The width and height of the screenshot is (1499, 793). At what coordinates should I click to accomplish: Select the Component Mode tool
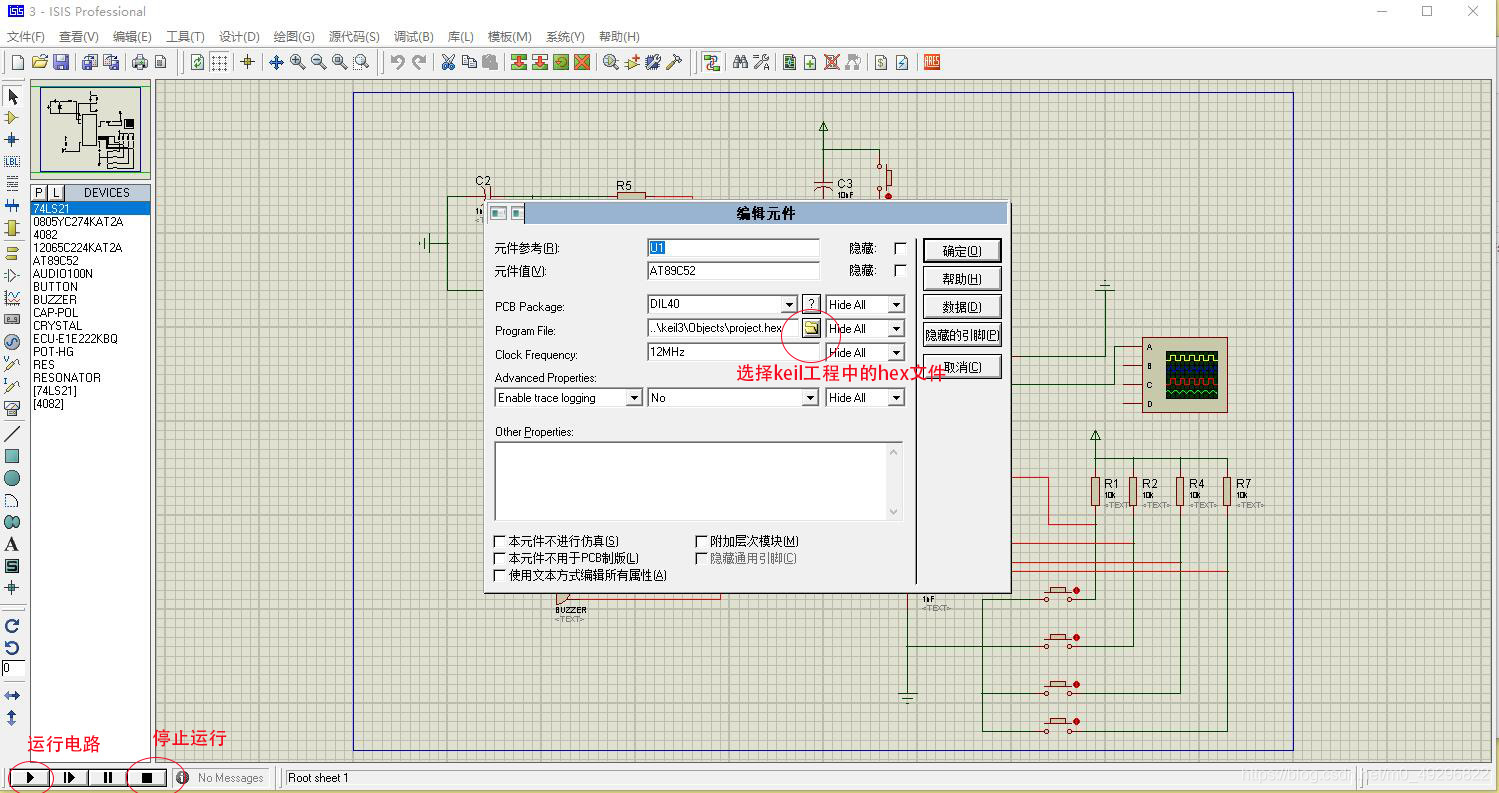tap(12, 118)
